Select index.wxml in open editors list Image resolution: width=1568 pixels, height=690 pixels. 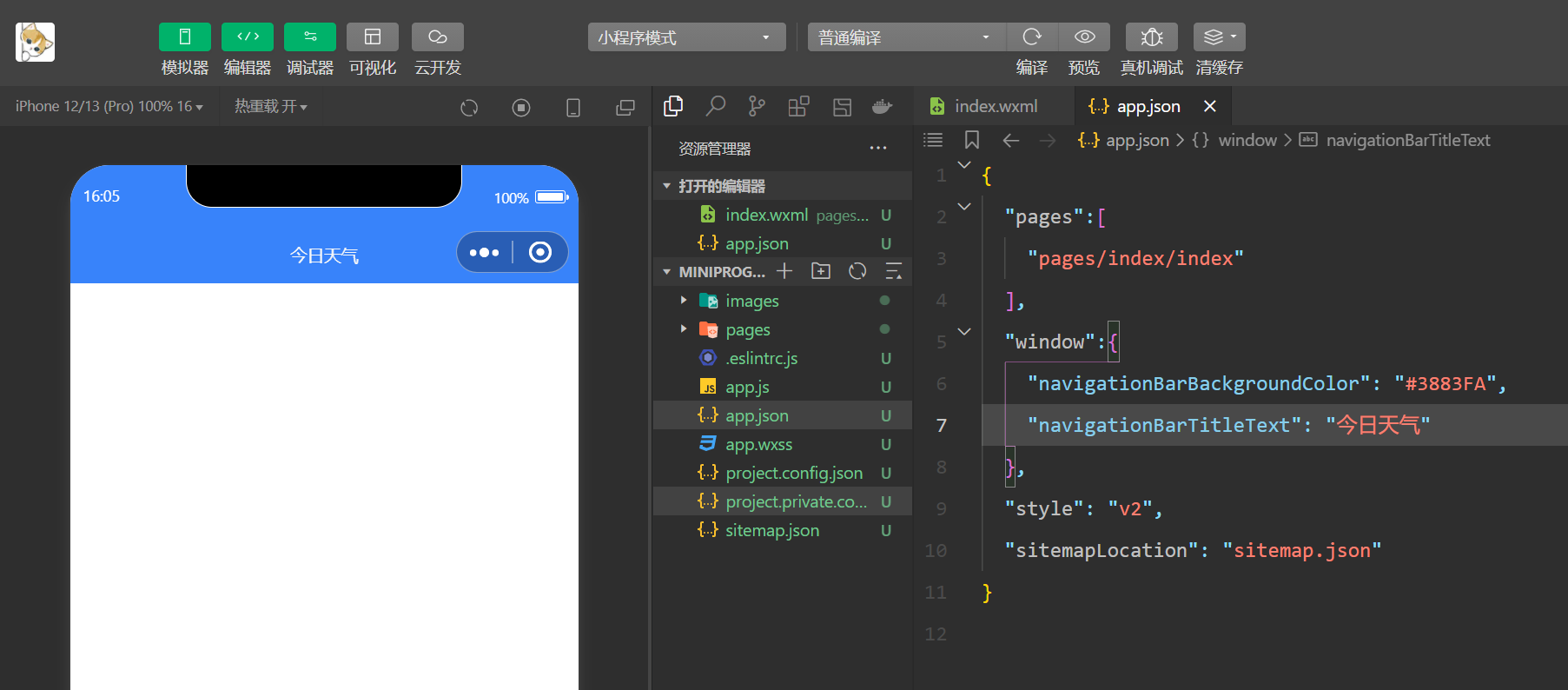tap(783, 215)
